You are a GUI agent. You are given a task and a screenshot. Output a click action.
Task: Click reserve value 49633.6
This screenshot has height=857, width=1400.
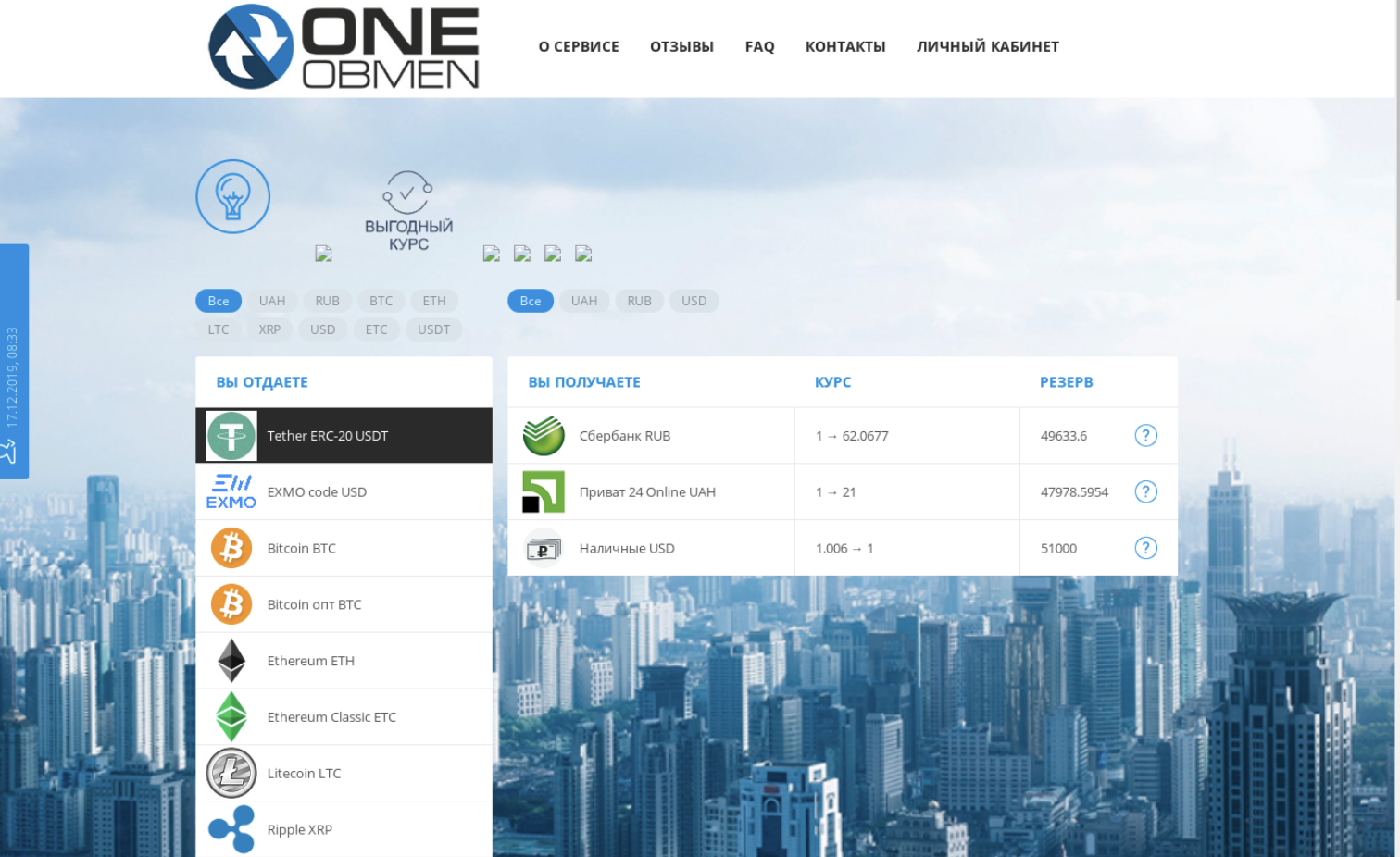(x=1064, y=436)
